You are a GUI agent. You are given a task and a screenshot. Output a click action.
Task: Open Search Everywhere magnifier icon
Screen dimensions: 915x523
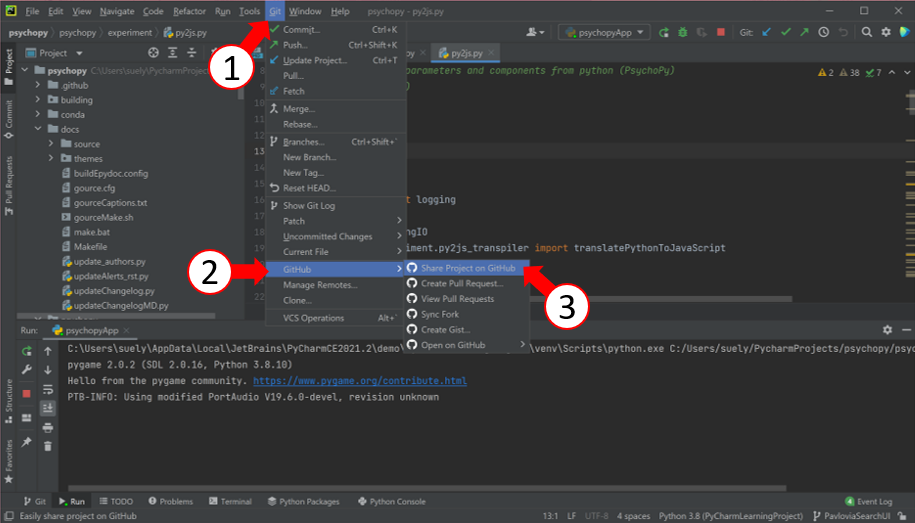(867, 33)
